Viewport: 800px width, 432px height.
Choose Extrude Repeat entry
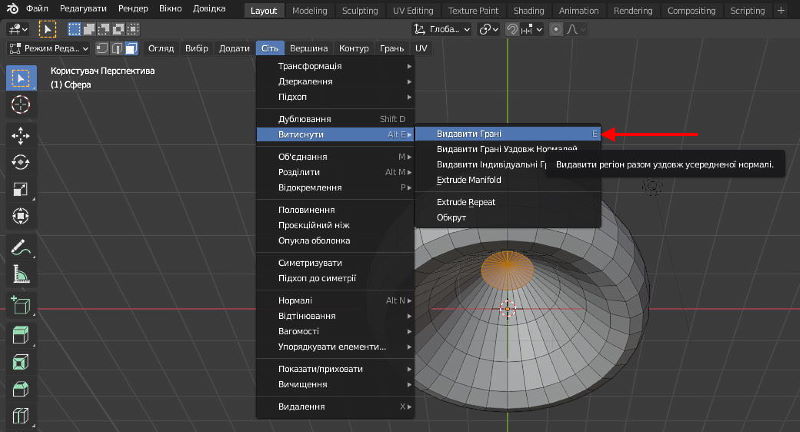pyautogui.click(x=508, y=202)
